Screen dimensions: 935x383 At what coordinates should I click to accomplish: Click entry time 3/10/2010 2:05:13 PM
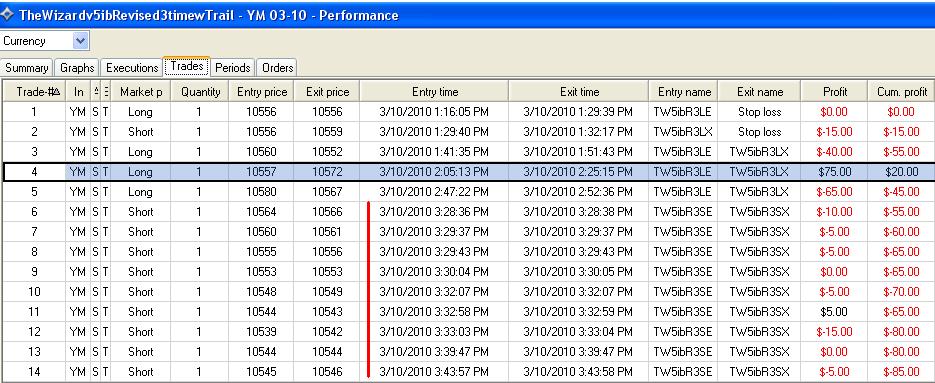(434, 172)
